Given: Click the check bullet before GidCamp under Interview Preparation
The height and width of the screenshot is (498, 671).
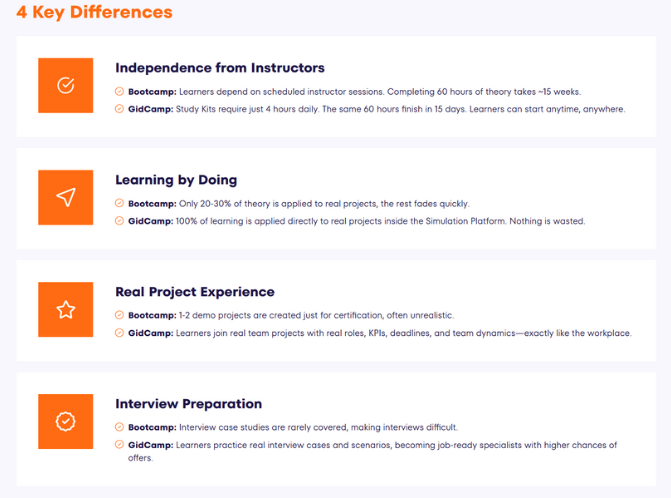Looking at the screenshot, I should [120, 445].
